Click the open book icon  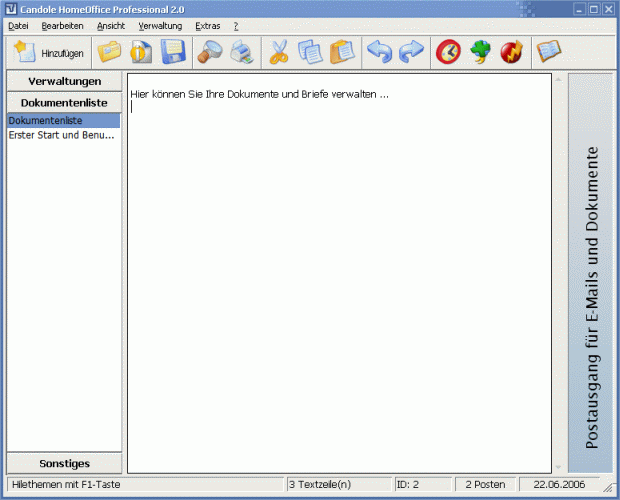548,52
